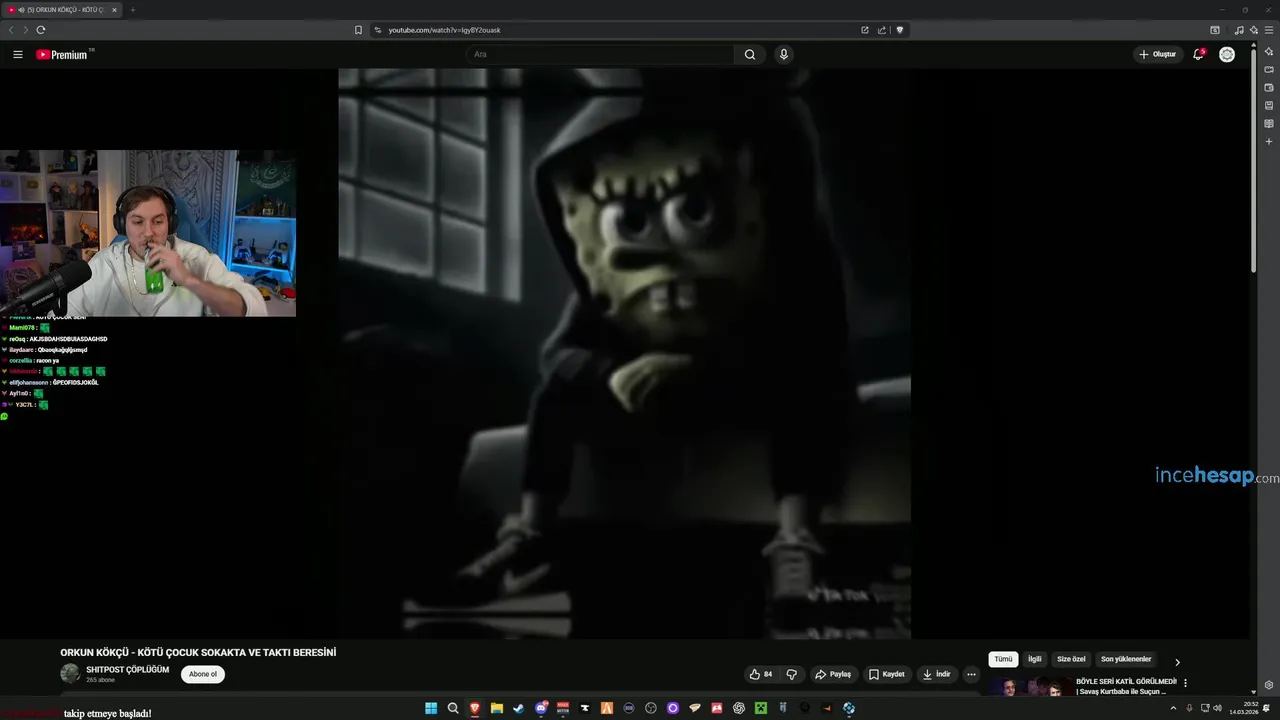Go back in browser history

click(11, 30)
